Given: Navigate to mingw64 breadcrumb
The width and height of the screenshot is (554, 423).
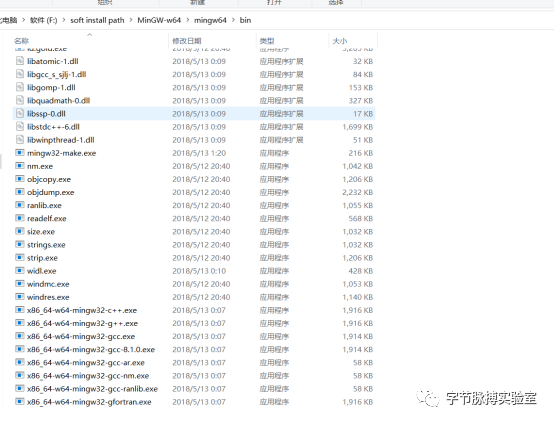Looking at the screenshot, I should coord(210,20).
